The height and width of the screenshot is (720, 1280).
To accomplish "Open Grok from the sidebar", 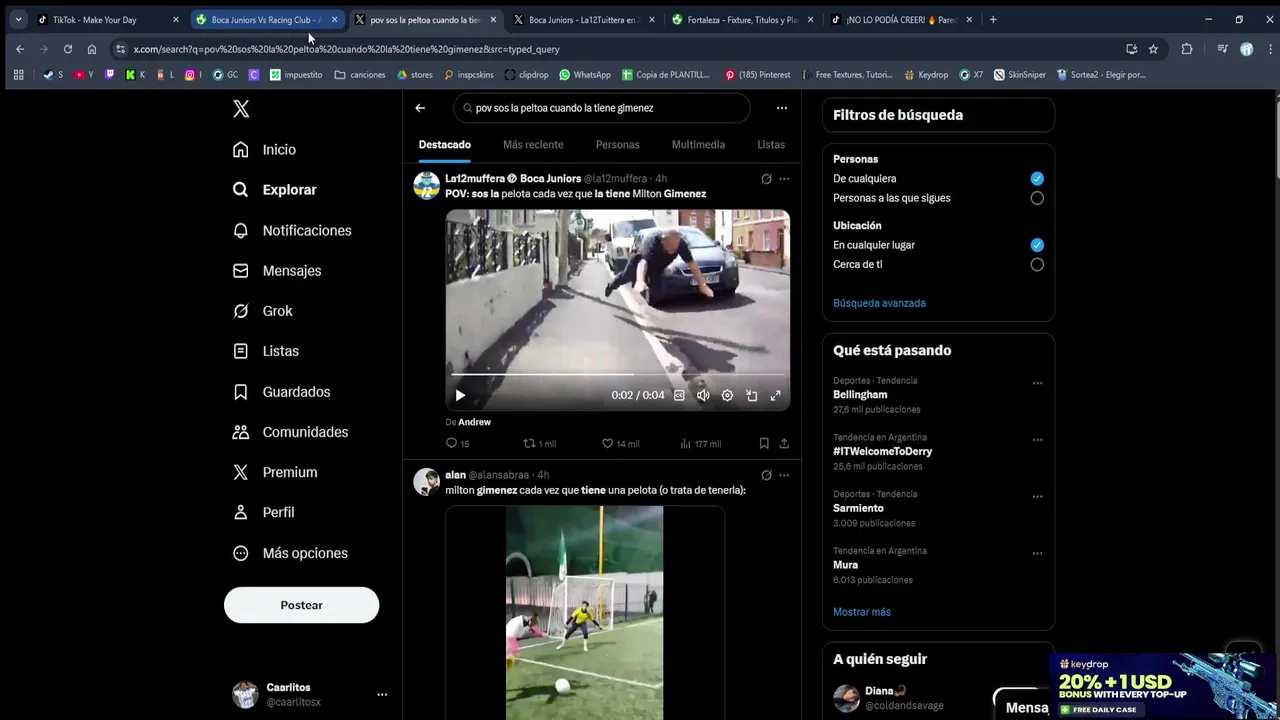I will 262,311.
